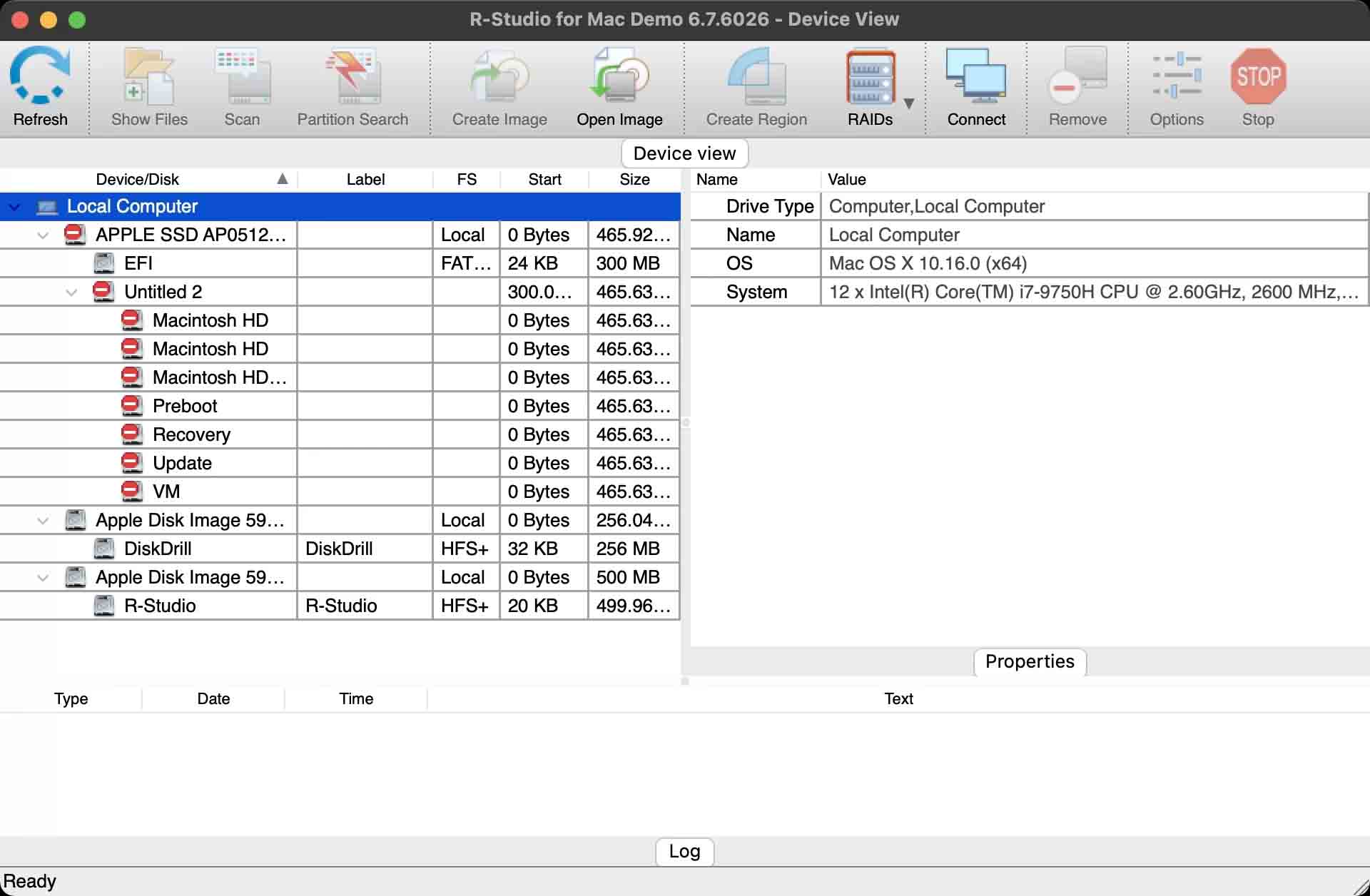1370x896 pixels.
Task: Click the Type column header in log
Action: [71, 698]
